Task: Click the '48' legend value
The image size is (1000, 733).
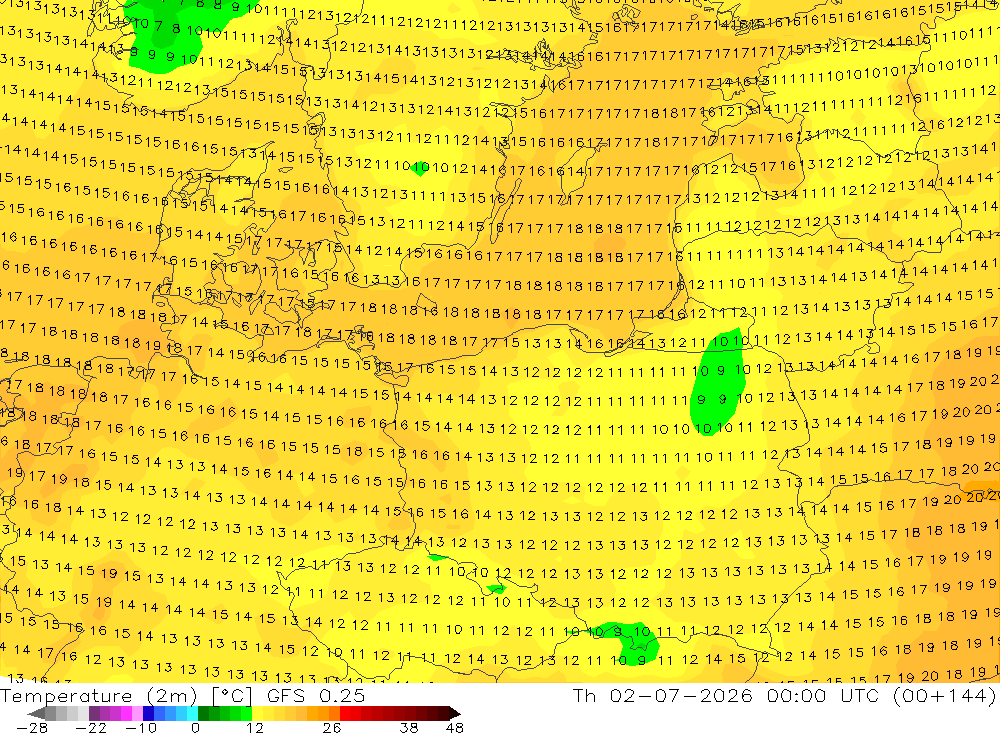Action: point(455,727)
